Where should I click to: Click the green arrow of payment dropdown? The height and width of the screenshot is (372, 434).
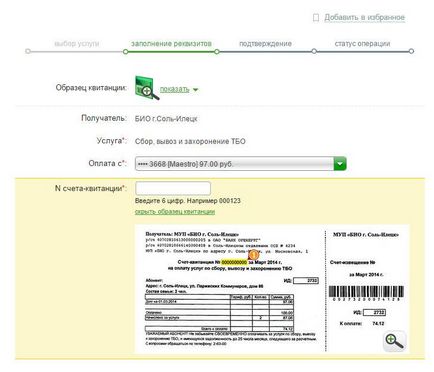340,164
